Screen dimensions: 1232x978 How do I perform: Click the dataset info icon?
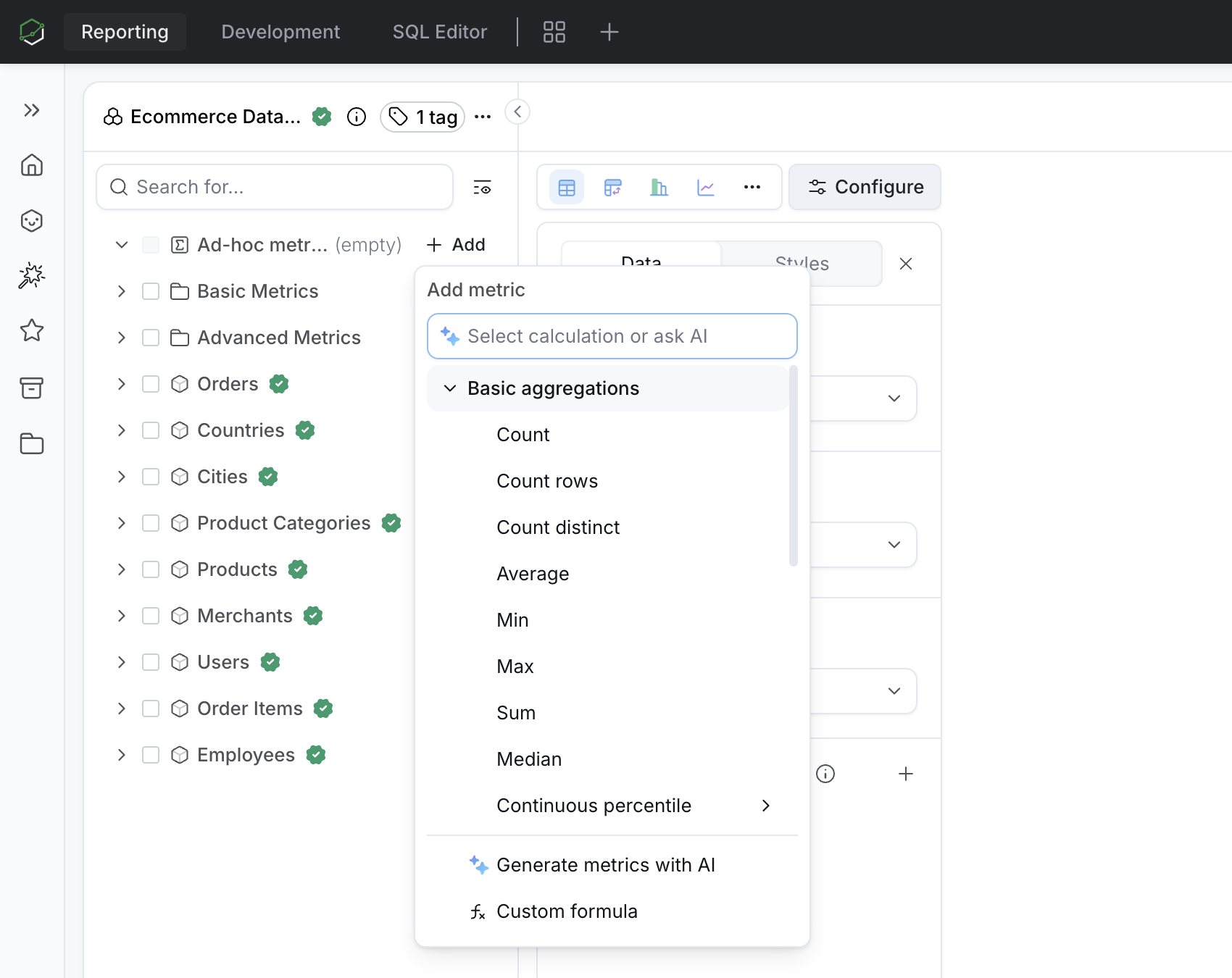[357, 117]
